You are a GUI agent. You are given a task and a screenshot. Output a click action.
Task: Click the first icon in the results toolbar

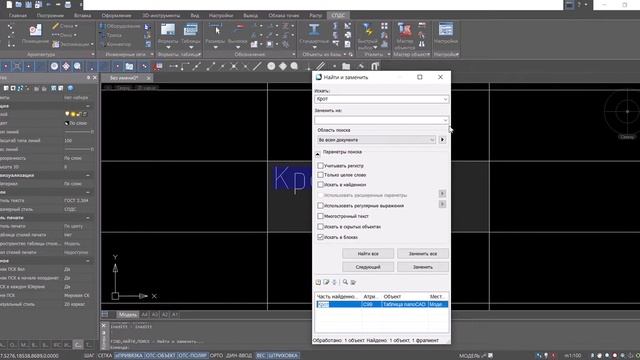point(318,282)
